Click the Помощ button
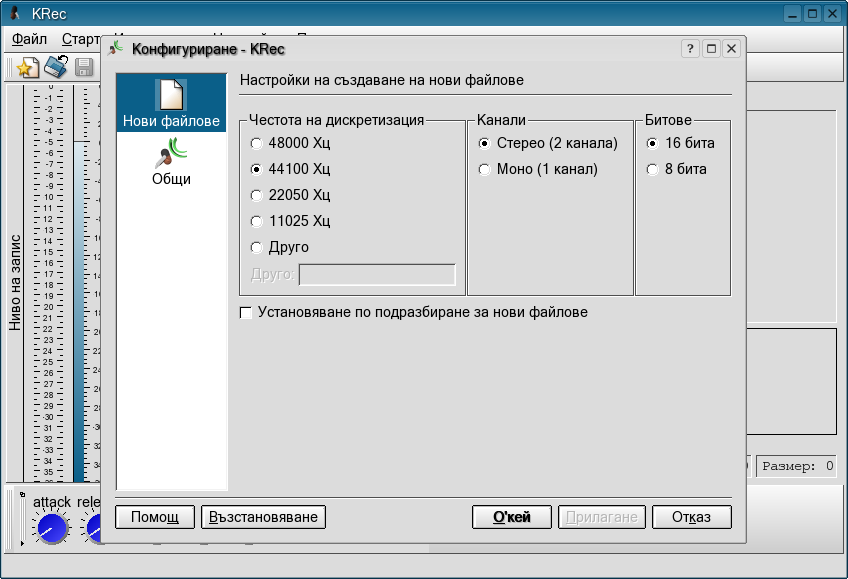 pos(155,517)
